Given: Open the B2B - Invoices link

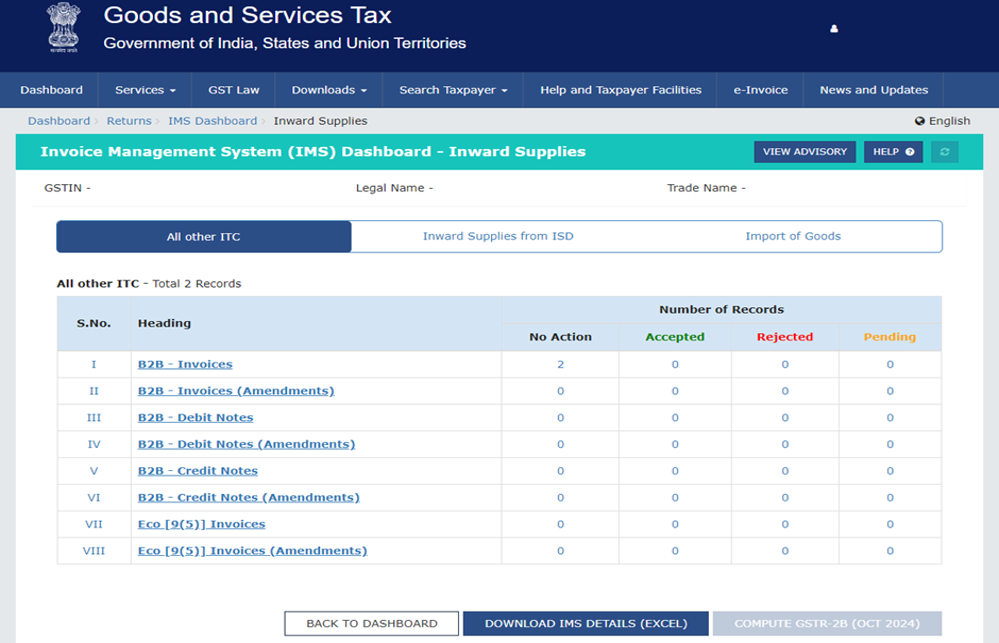Looking at the screenshot, I should pyautogui.click(x=185, y=365).
